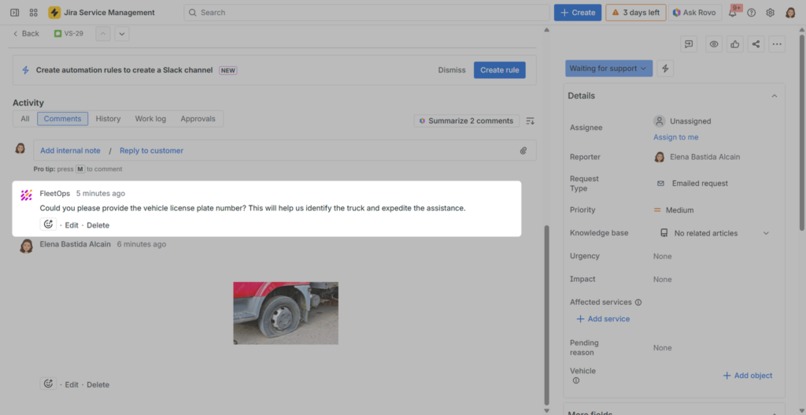The image size is (806, 415).
Task: Open the app switcher grid icon
Action: (x=33, y=12)
